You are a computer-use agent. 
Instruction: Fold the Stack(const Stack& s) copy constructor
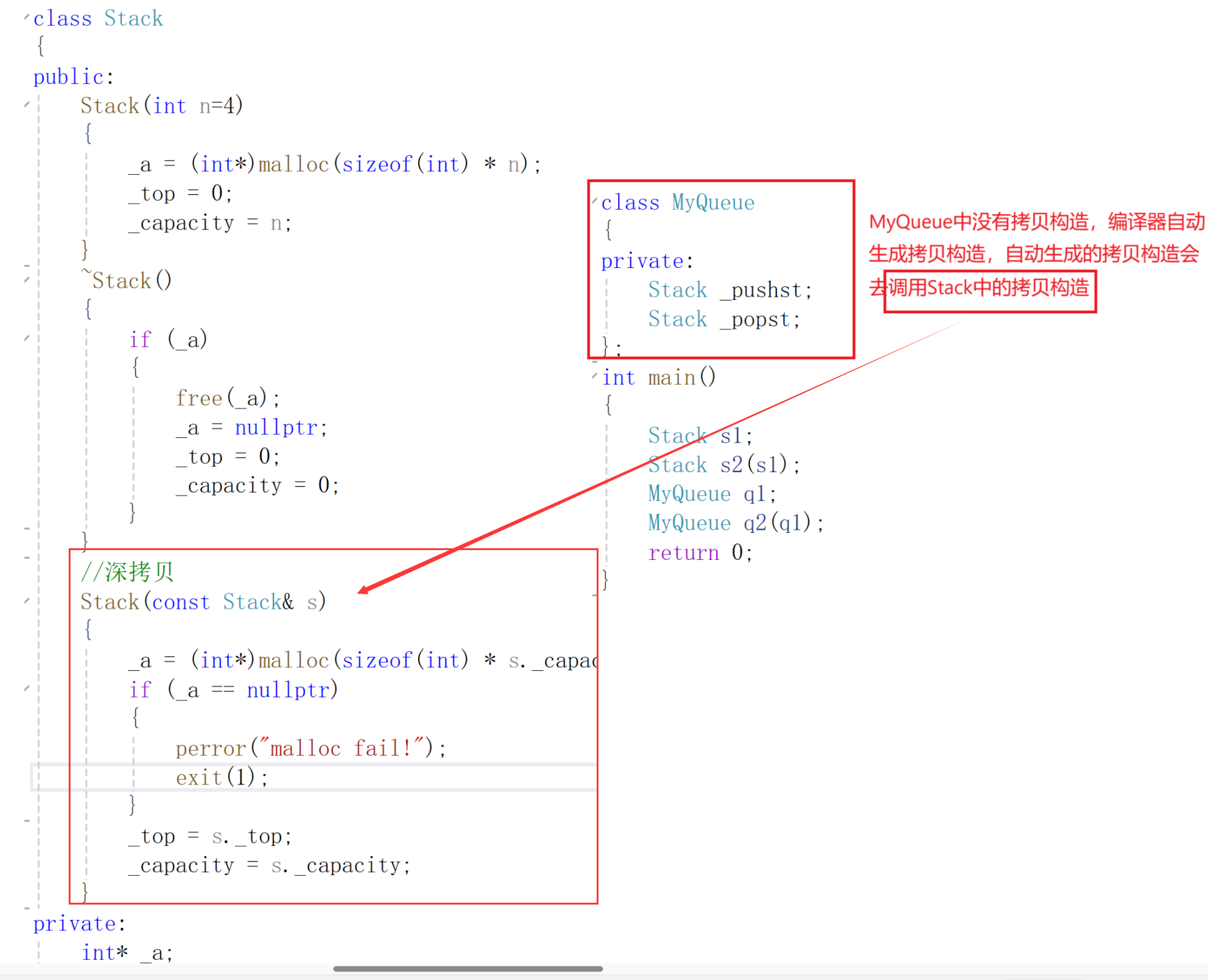coord(26,601)
